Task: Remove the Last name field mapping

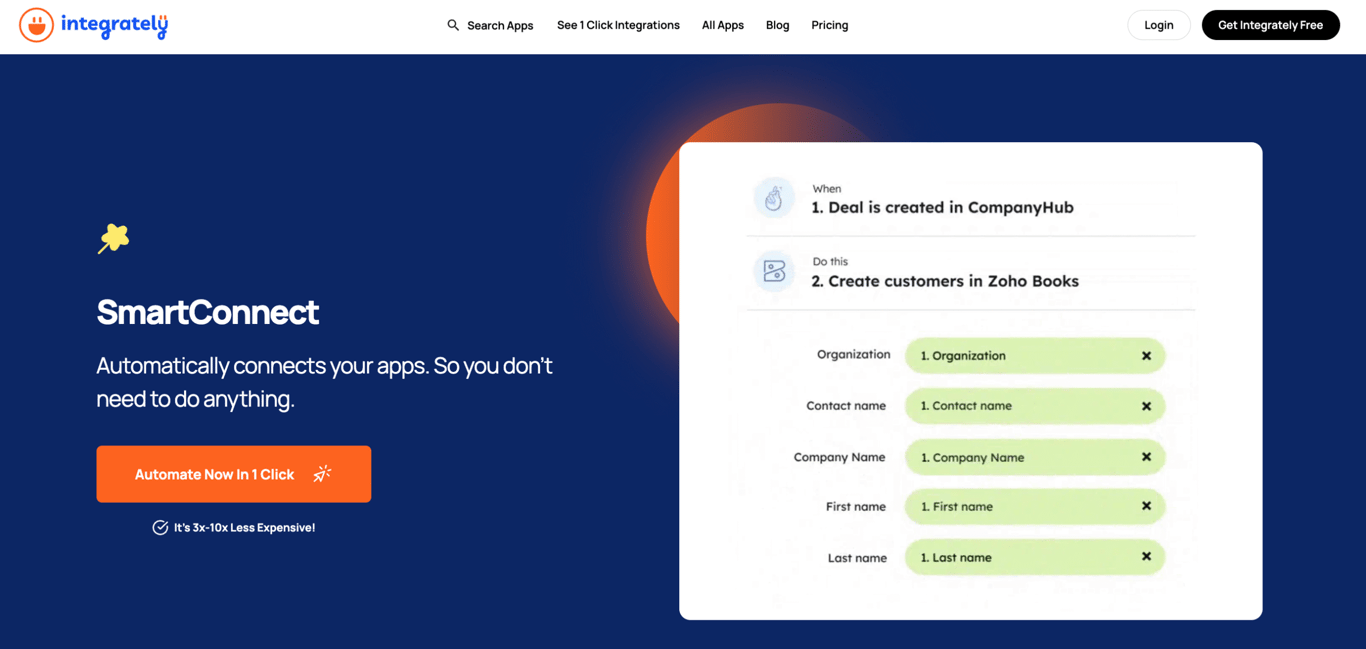Action: (x=1145, y=557)
